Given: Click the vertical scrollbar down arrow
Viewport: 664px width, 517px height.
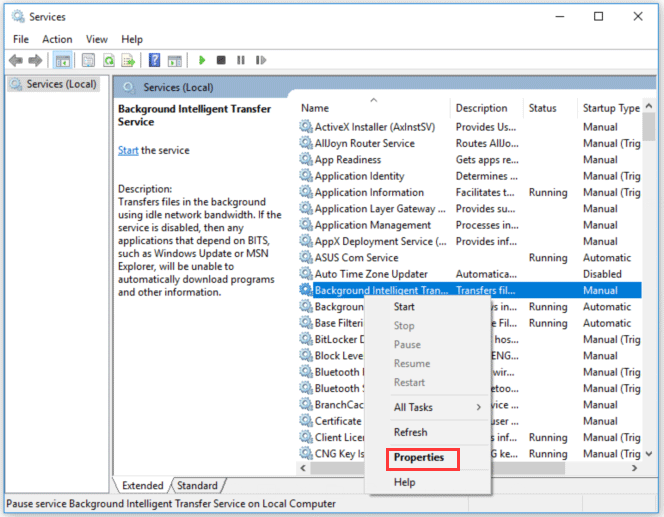Looking at the screenshot, I should tap(649, 454).
